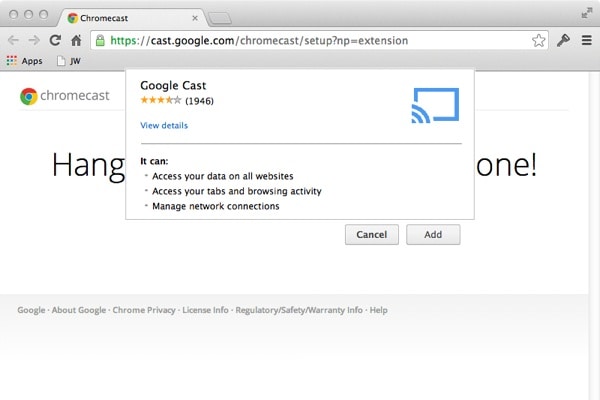Open Google footer link
Image resolution: width=600 pixels, height=400 pixels.
pos(31,310)
